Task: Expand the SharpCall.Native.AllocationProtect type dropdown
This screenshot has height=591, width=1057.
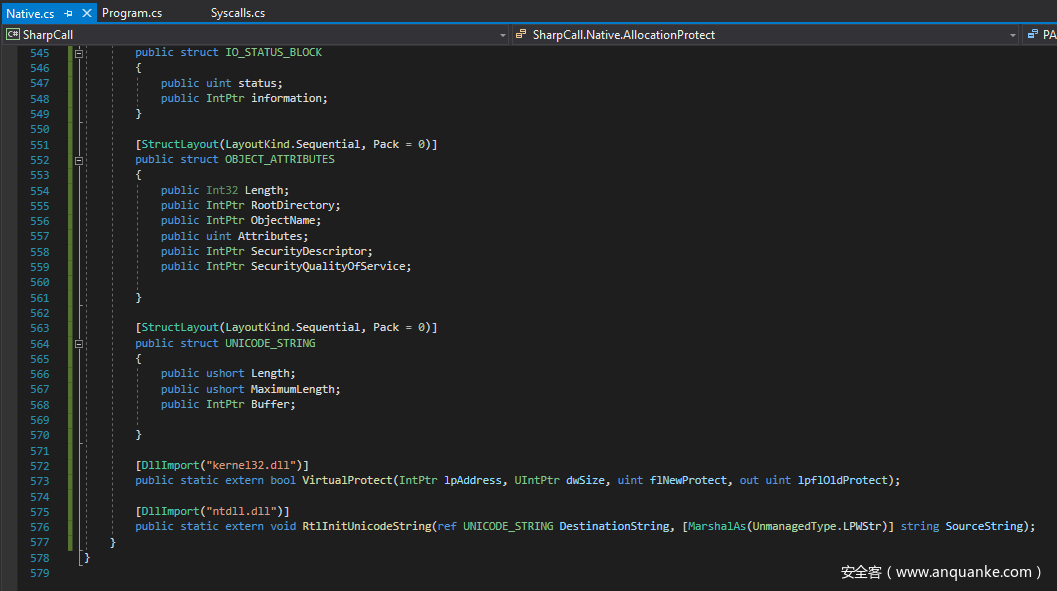Action: [1012, 35]
